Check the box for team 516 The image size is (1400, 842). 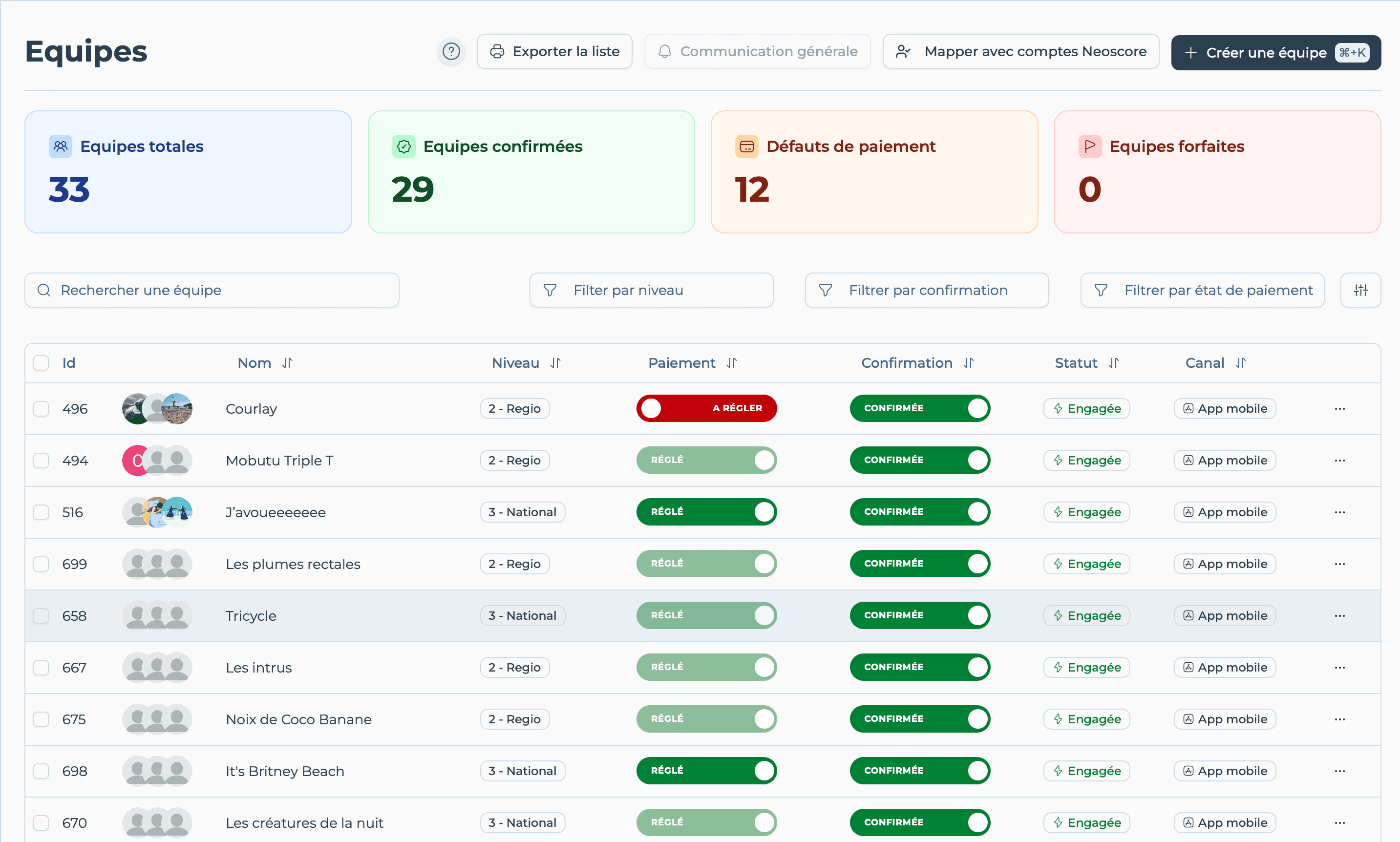(x=41, y=512)
